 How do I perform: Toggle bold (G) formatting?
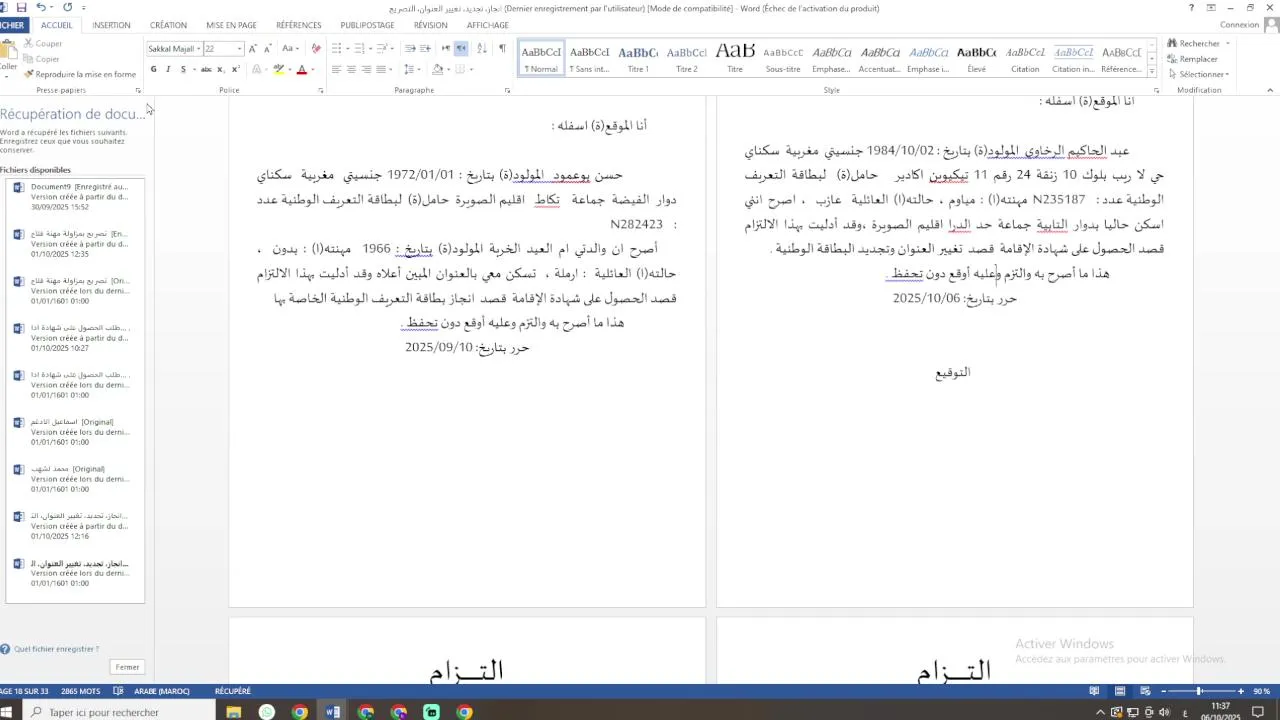[x=153, y=70]
